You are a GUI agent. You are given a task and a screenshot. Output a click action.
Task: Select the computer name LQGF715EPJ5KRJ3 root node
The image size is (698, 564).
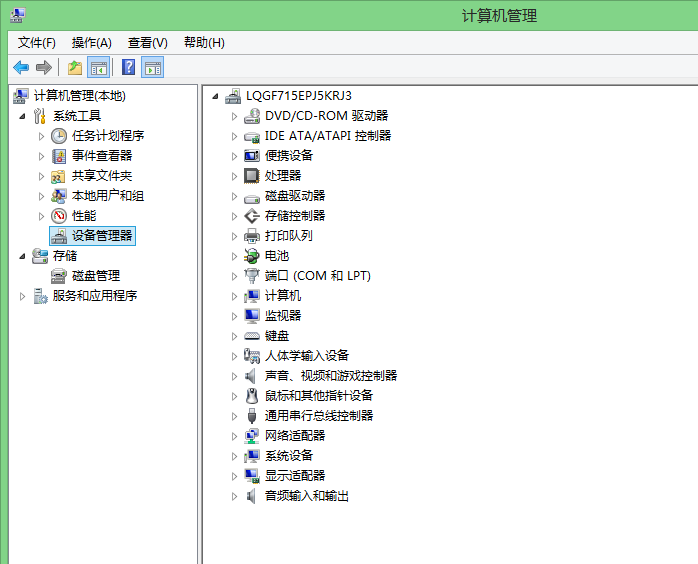coord(298,96)
